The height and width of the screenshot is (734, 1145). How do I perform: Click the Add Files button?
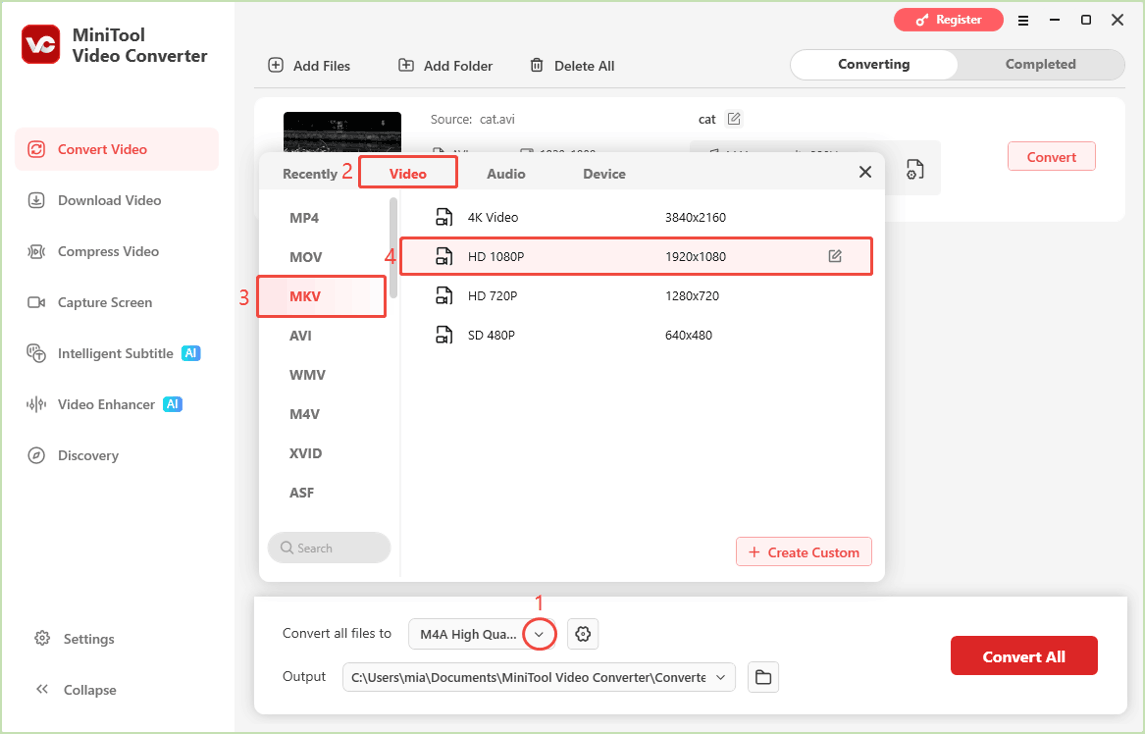(309, 66)
